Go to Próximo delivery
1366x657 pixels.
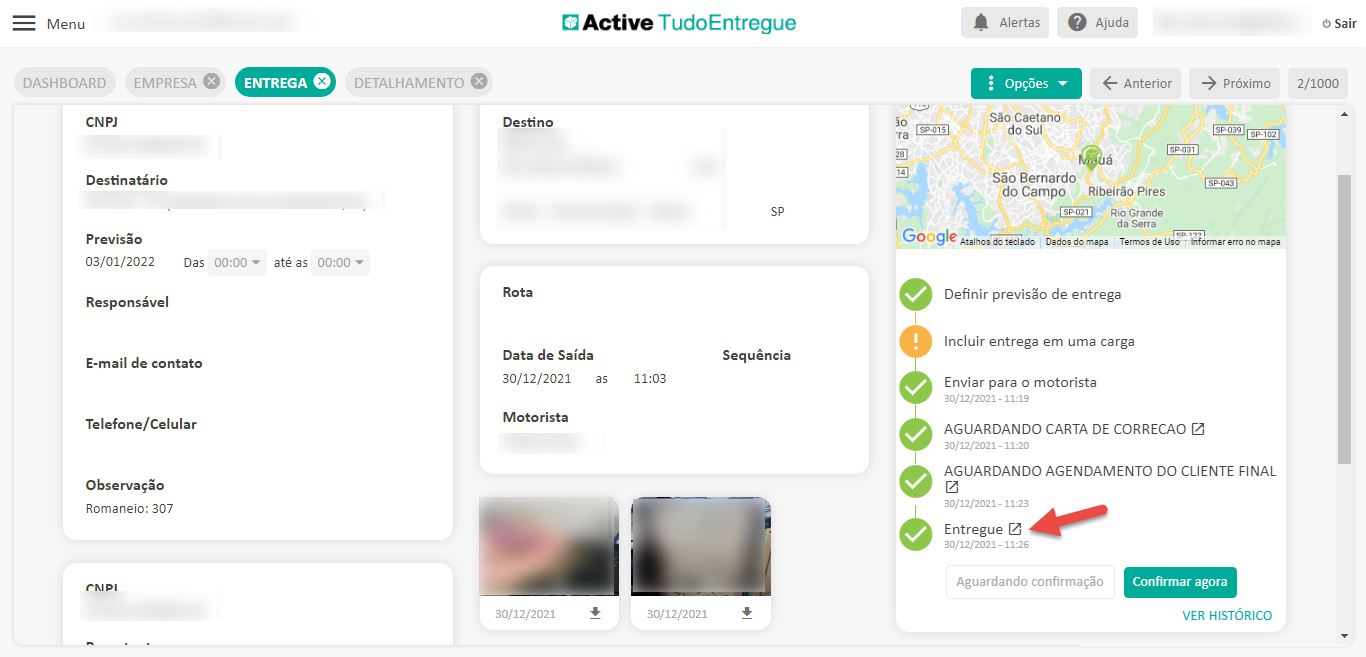pos(1235,83)
